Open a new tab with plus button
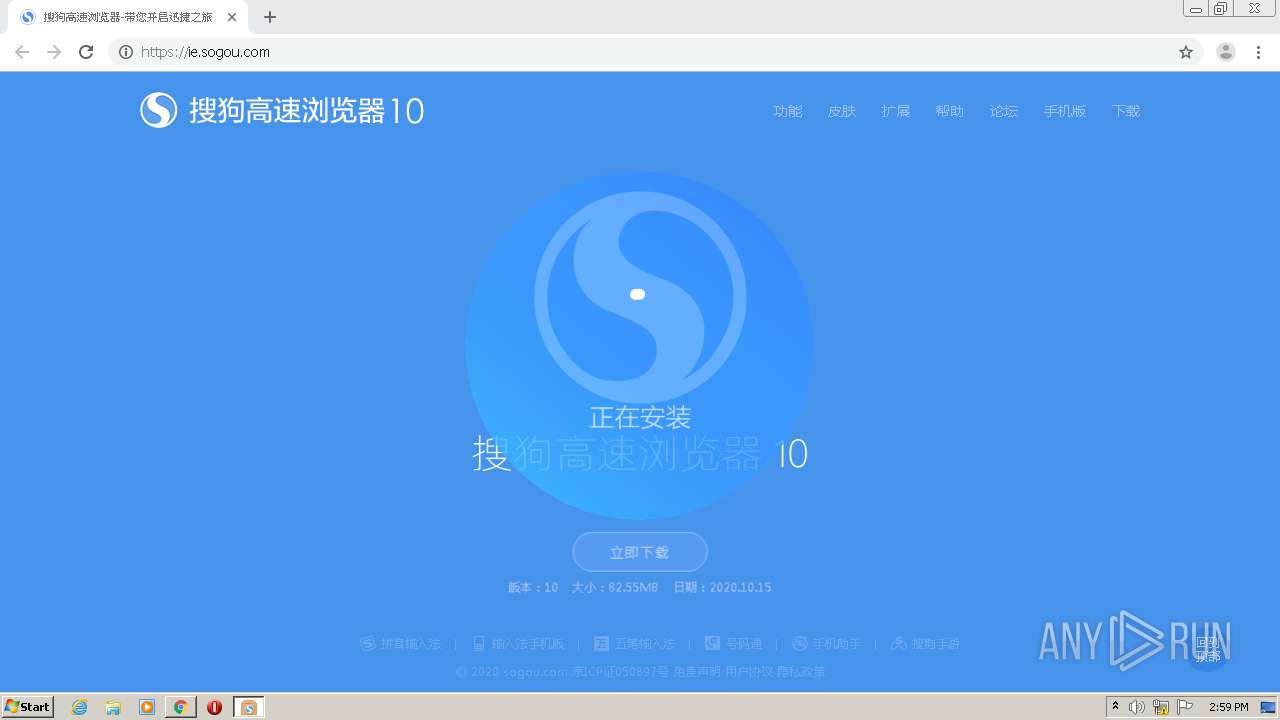The height and width of the screenshot is (720, 1280). tap(270, 17)
